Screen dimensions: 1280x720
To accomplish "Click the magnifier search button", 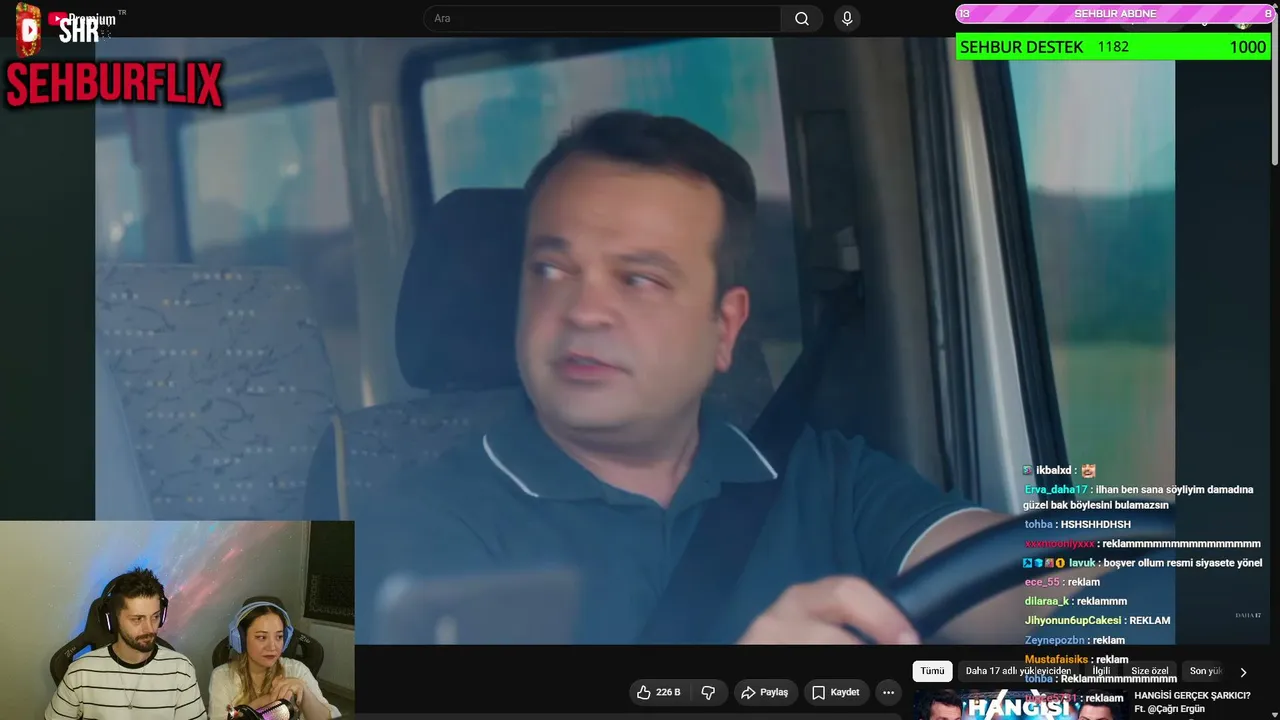I will point(802,19).
